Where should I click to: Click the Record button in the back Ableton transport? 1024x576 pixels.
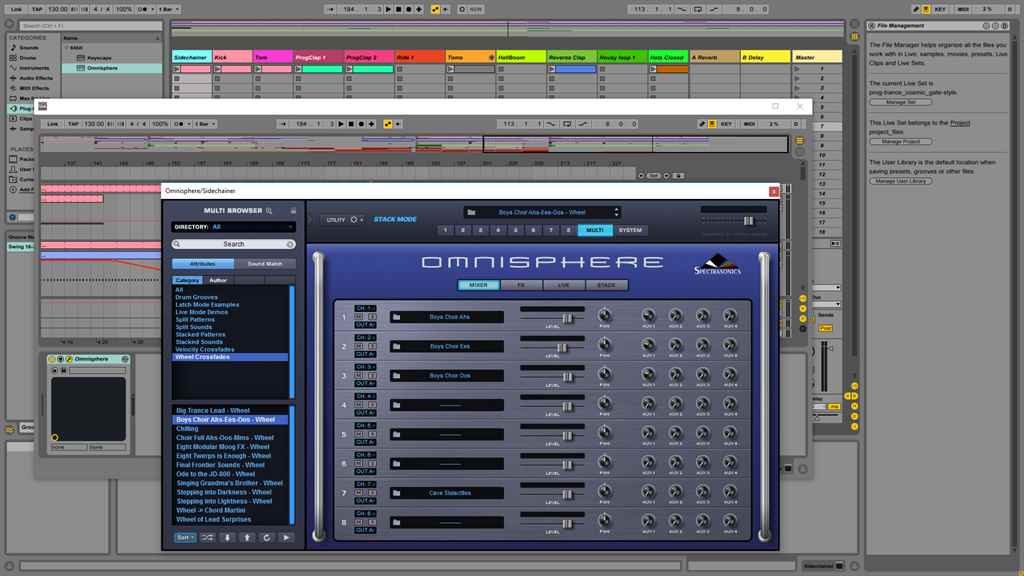coord(409,10)
